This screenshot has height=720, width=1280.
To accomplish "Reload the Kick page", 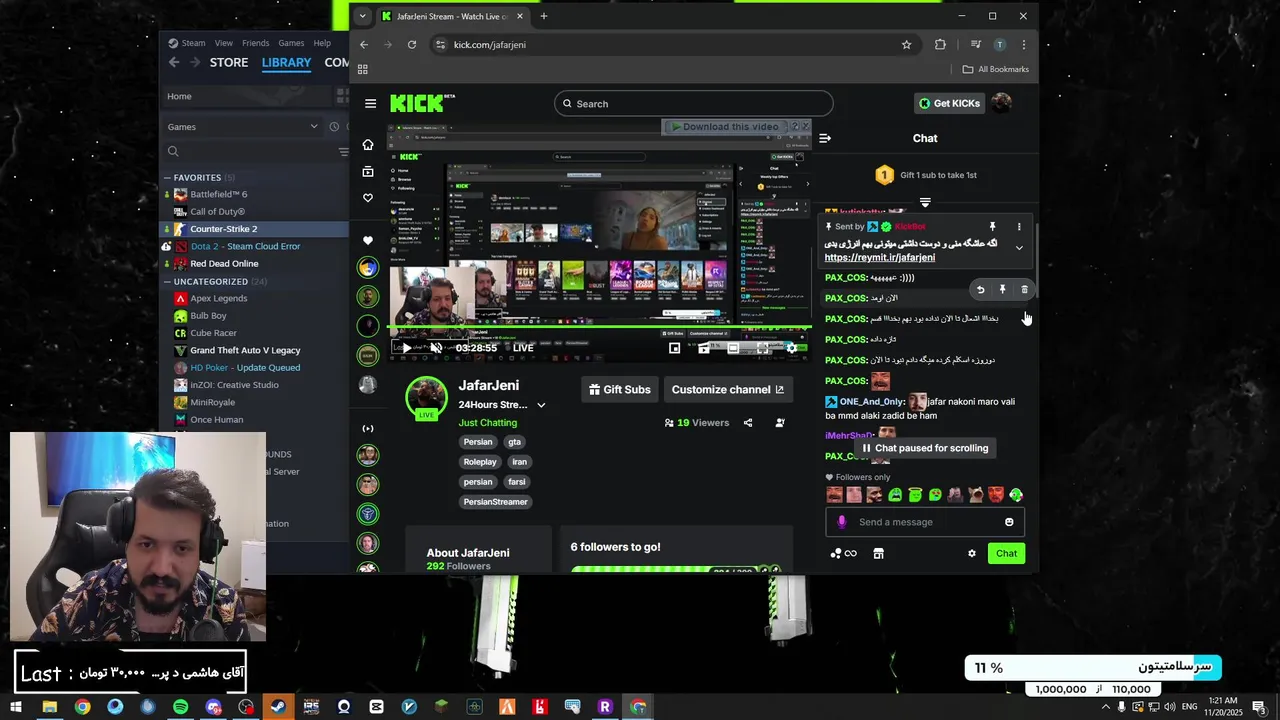I will click(411, 45).
